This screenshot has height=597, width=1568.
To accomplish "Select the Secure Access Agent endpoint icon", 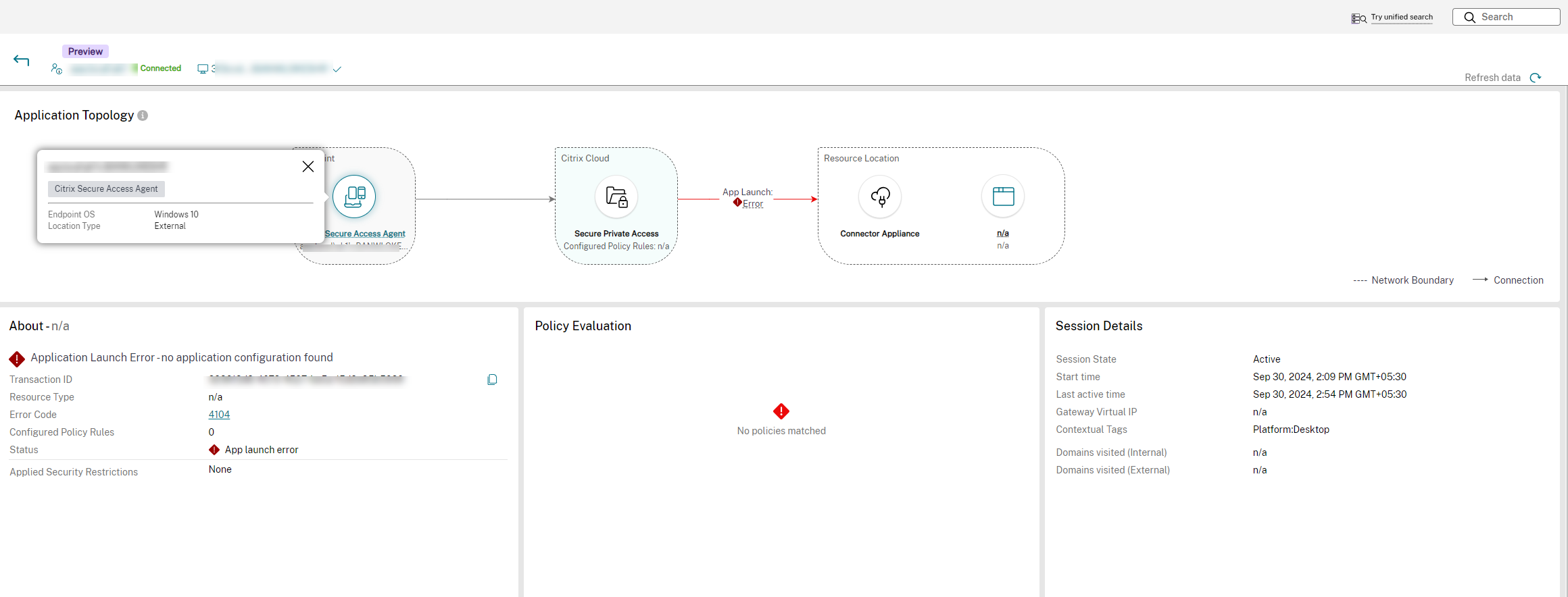I will coord(354,197).
